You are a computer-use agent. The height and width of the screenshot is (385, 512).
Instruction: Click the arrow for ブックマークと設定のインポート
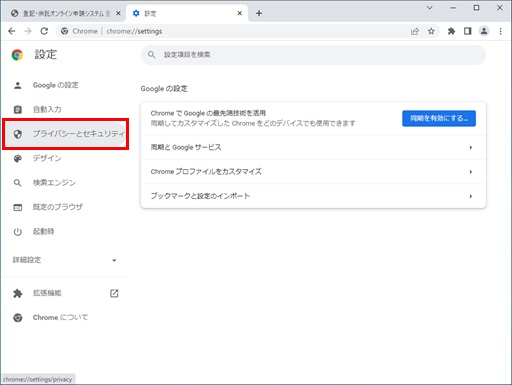click(x=471, y=196)
